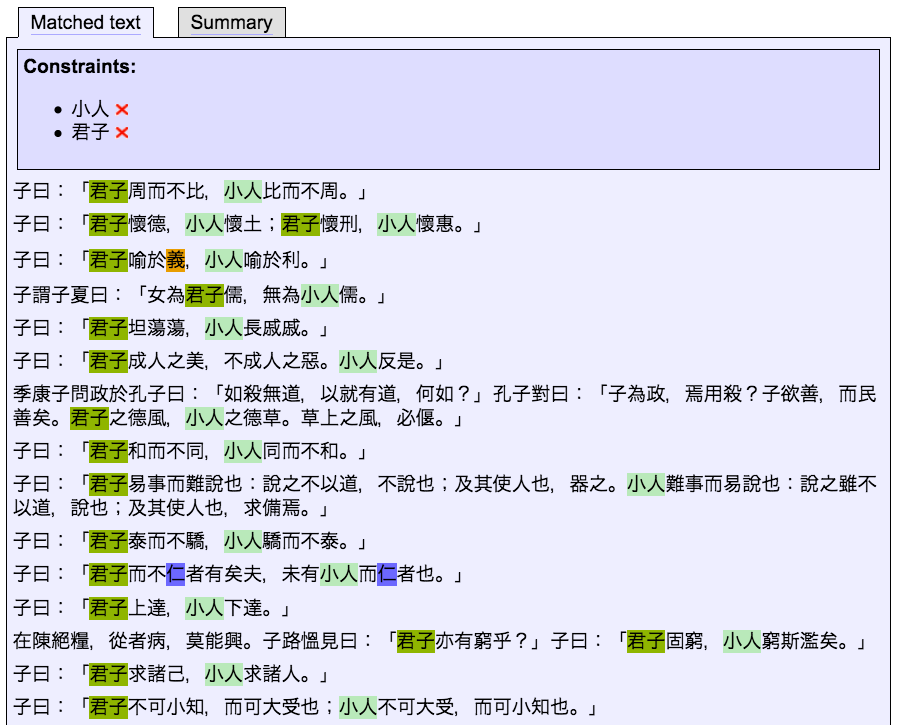Switch to the Summary tab
The image size is (898, 725).
[x=231, y=22]
